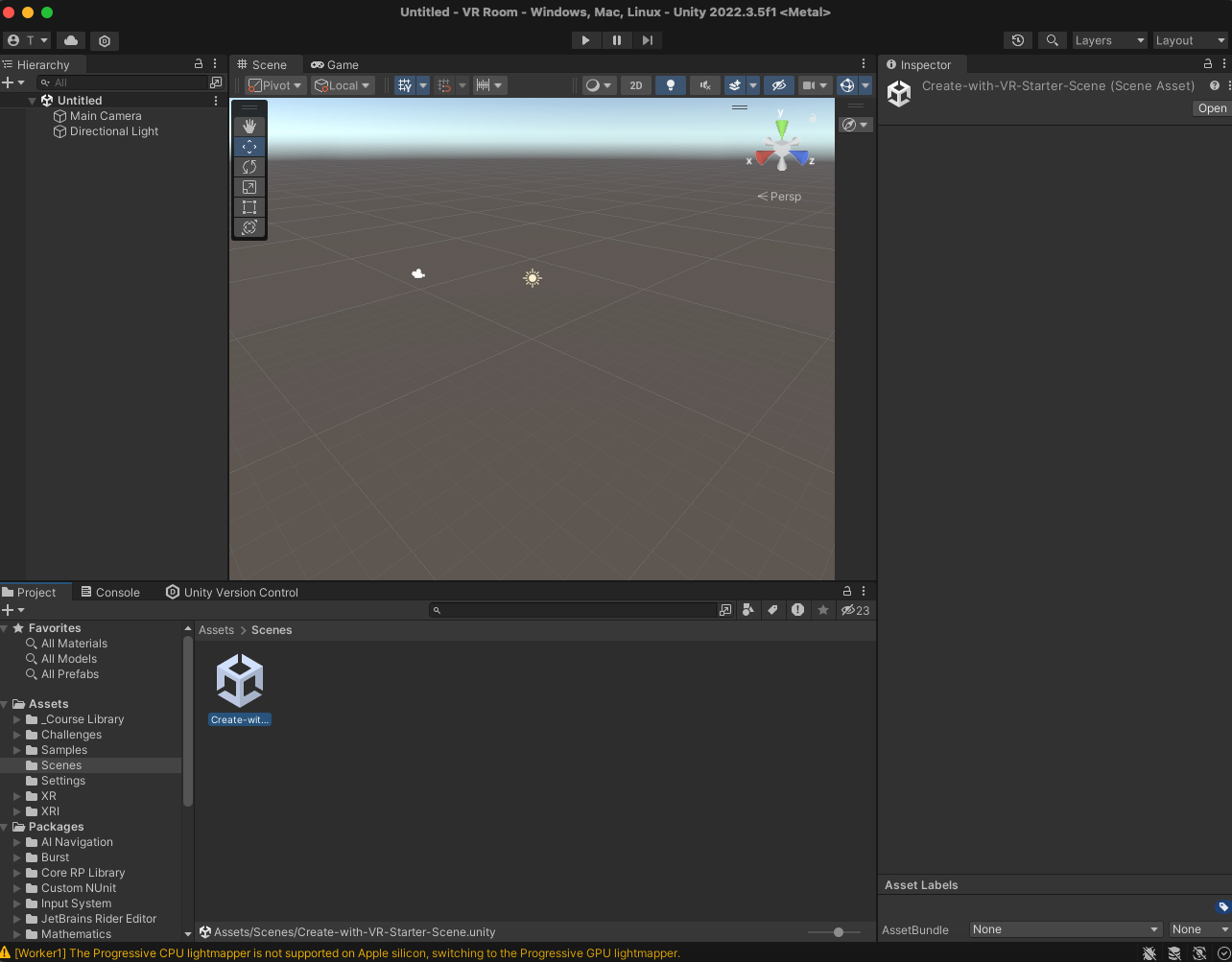Click the Step frame button

coord(648,40)
